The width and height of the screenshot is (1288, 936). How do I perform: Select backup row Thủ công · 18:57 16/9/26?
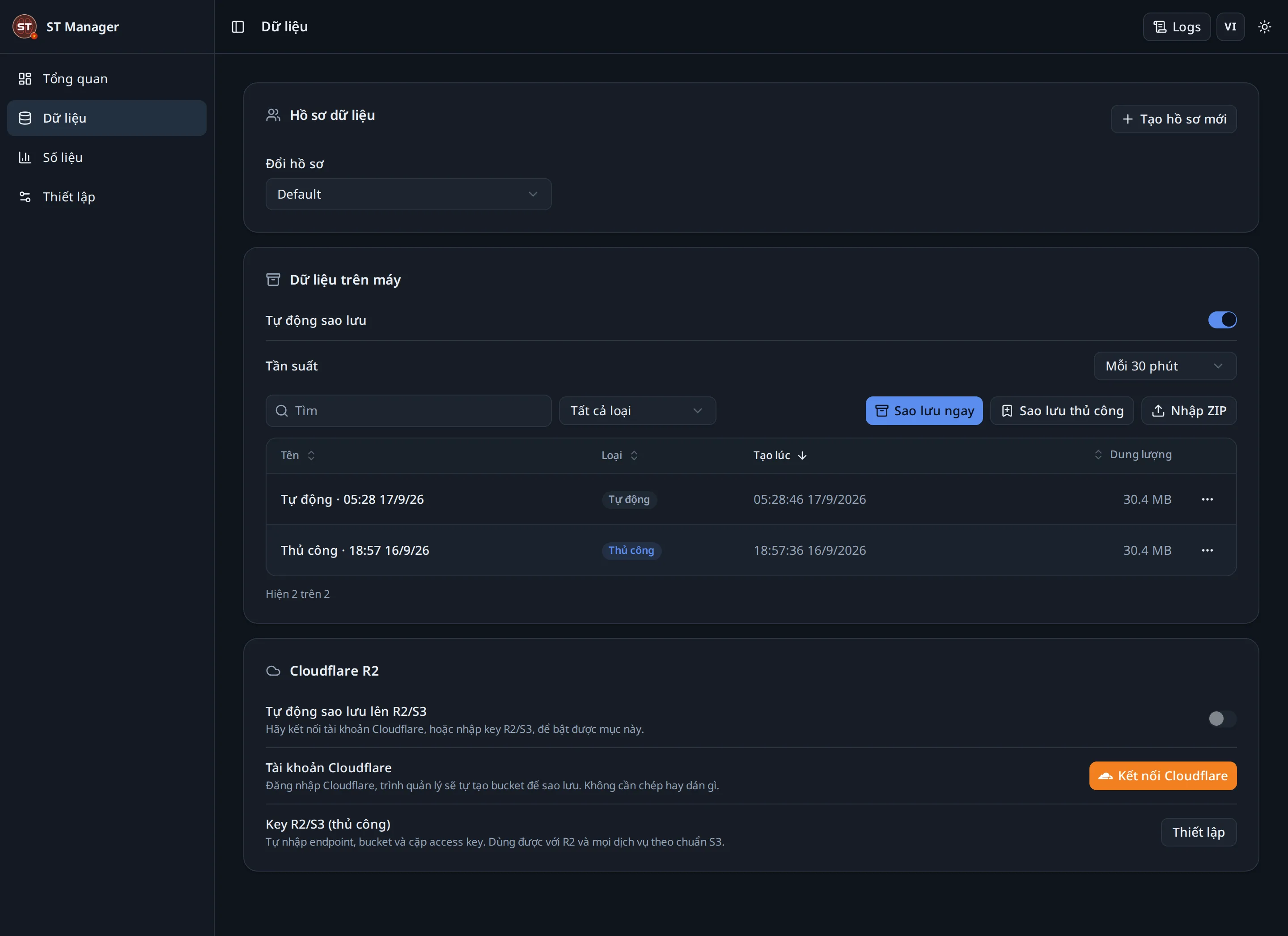[x=751, y=551]
